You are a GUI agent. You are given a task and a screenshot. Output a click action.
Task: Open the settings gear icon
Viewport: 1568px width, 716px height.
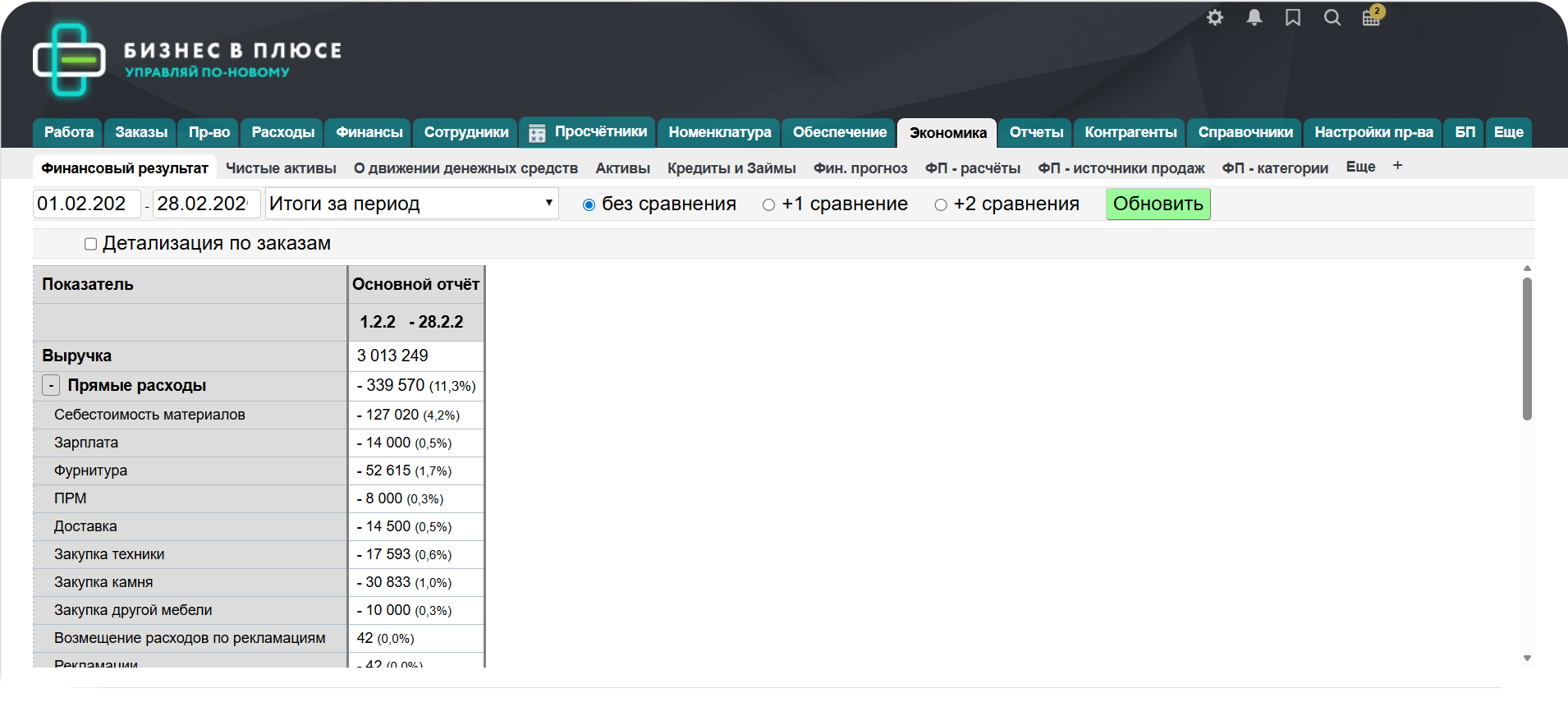pos(1215,18)
